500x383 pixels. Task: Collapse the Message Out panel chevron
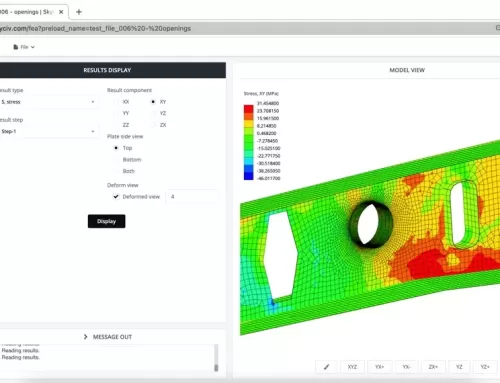click(x=86, y=337)
